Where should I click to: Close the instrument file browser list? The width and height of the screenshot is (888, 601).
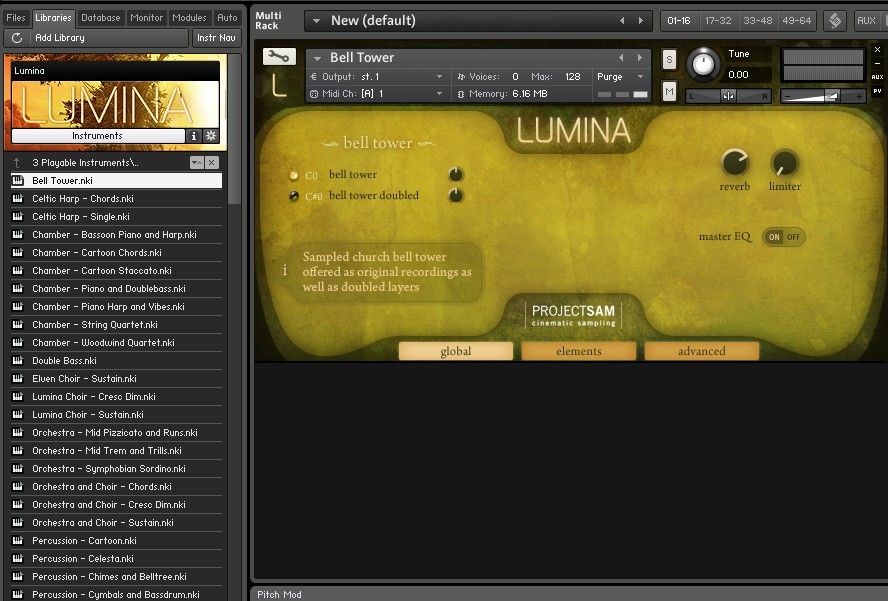(x=212, y=162)
